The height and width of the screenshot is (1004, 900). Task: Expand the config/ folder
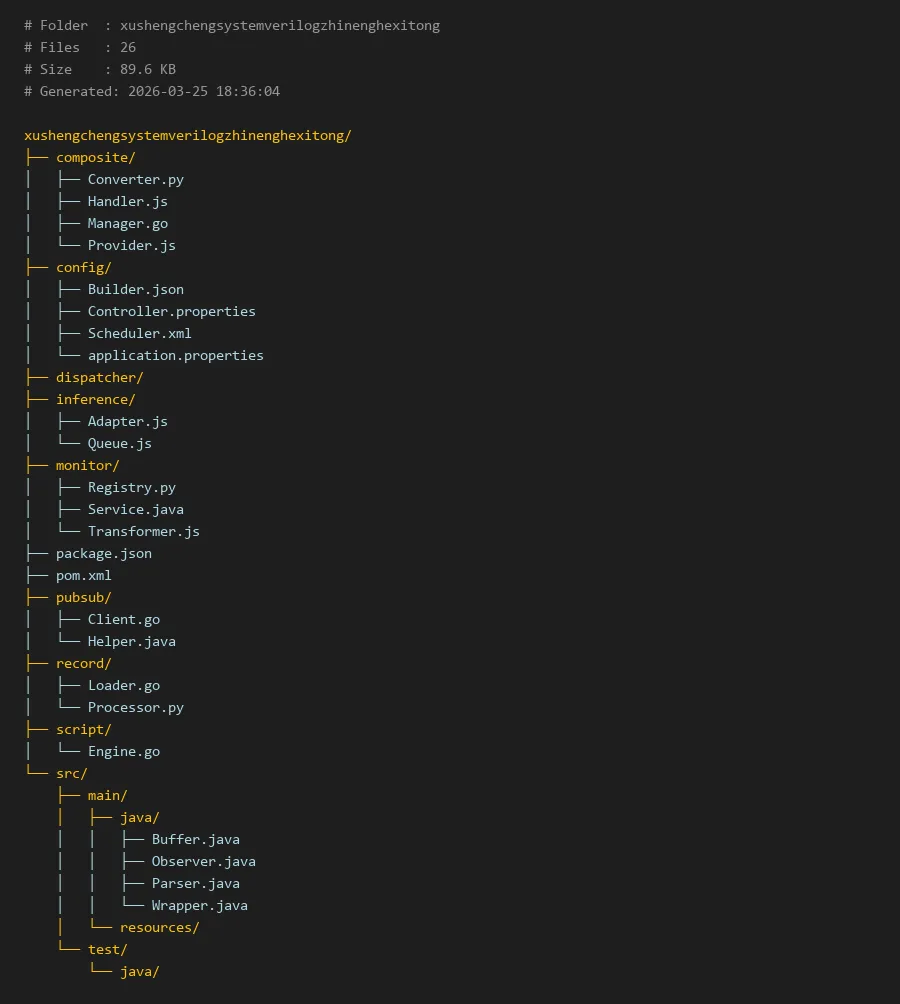[x=83, y=267]
